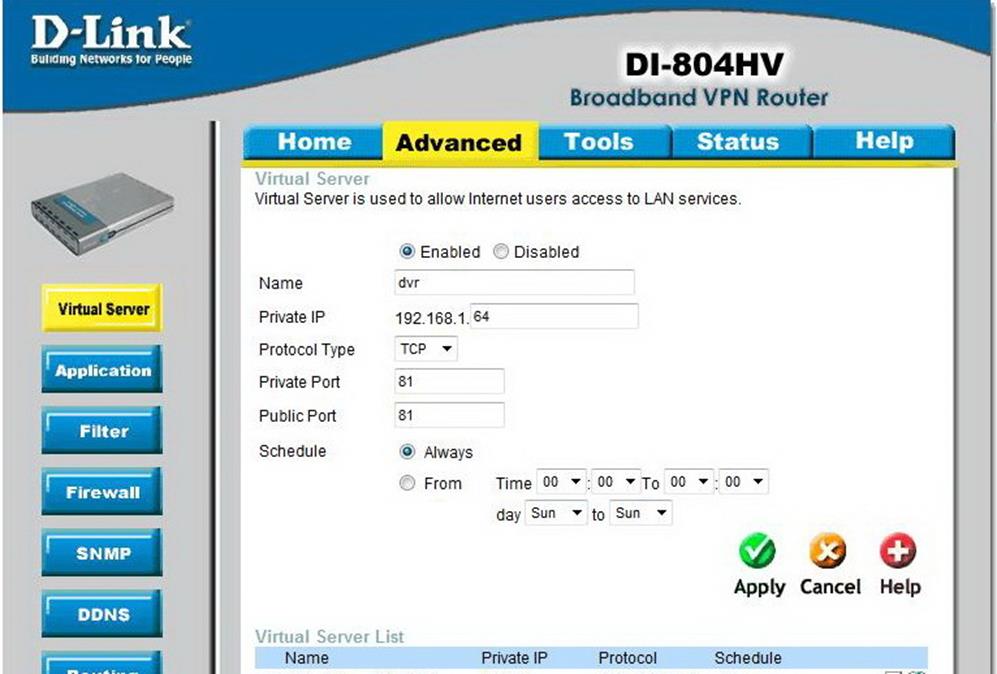Viewport: 997px width, 674px height.
Task: Click the D-Link logo
Action: [x=110, y=40]
